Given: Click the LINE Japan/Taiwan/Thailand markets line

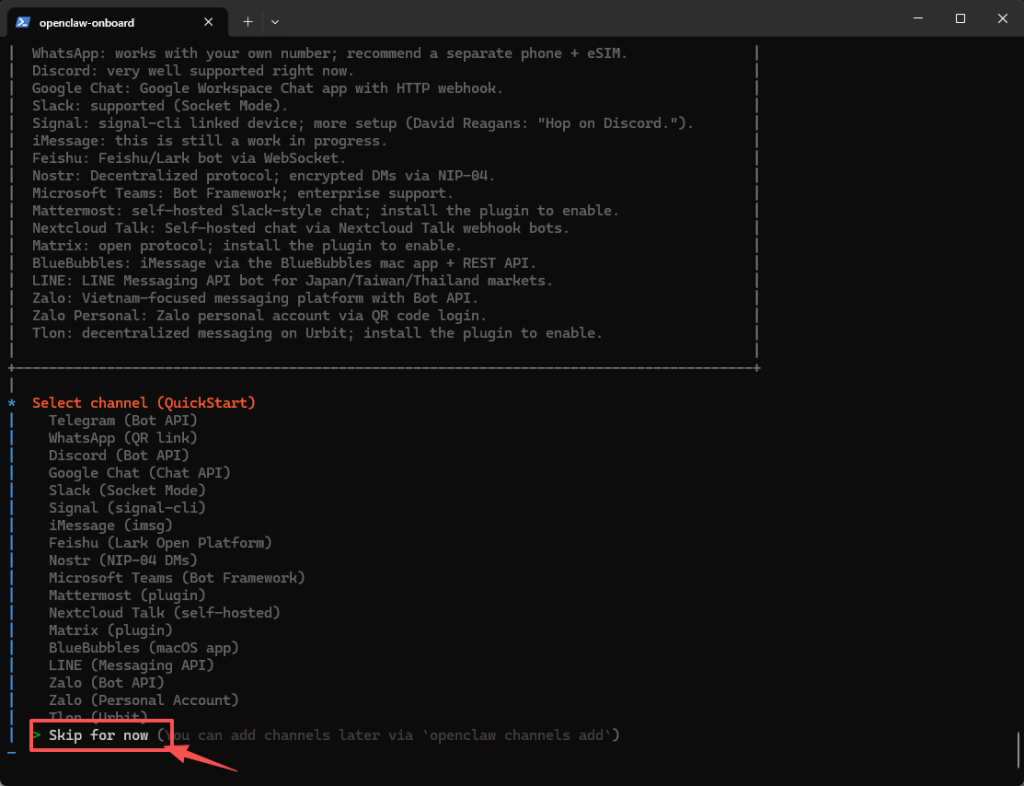Looking at the screenshot, I should click(293, 281).
